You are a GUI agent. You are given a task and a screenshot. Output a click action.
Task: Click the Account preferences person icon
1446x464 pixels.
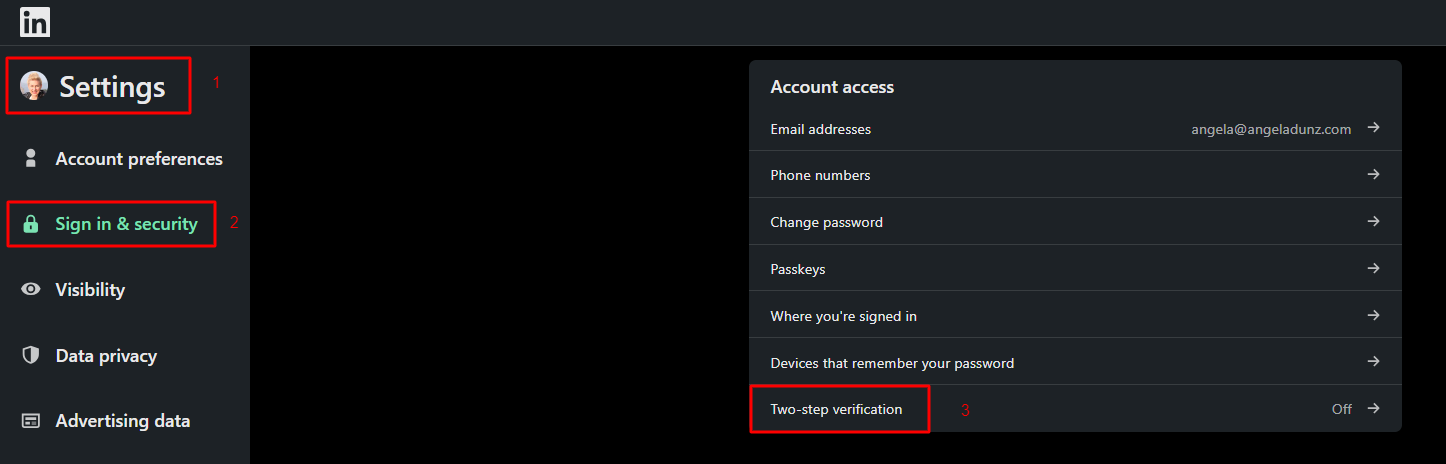tap(31, 158)
